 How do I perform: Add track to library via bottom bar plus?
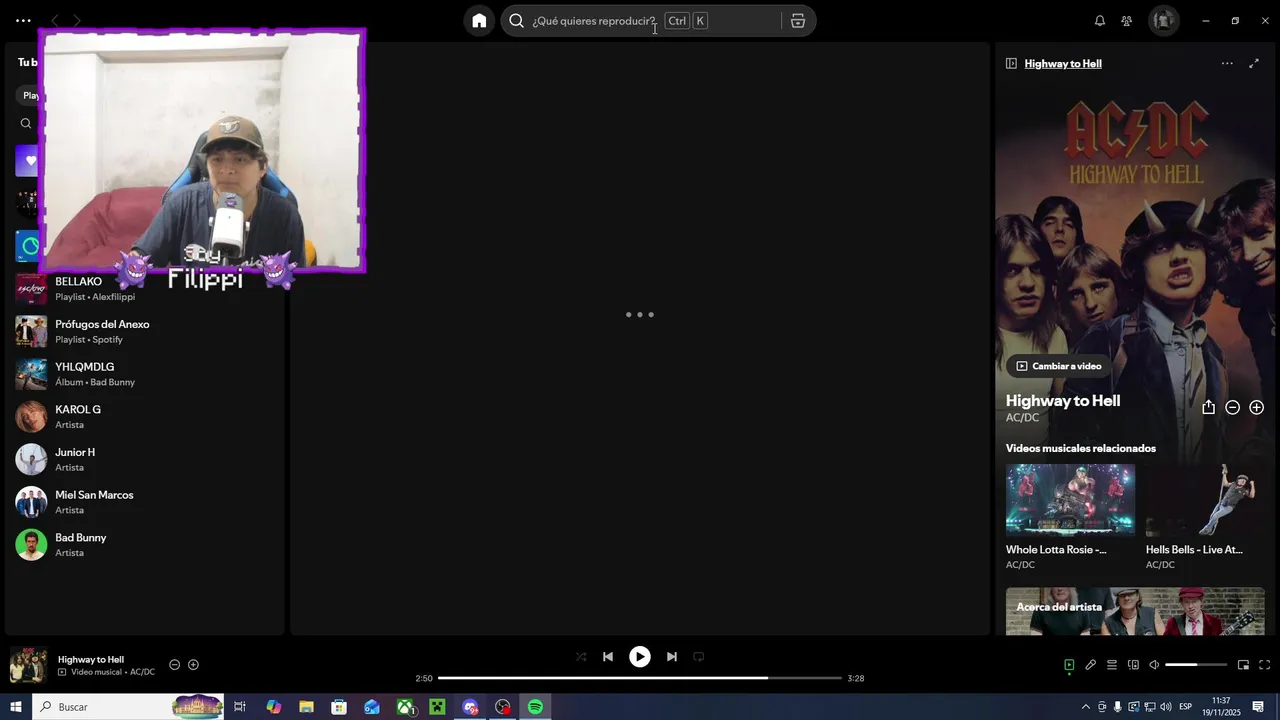pos(193,665)
